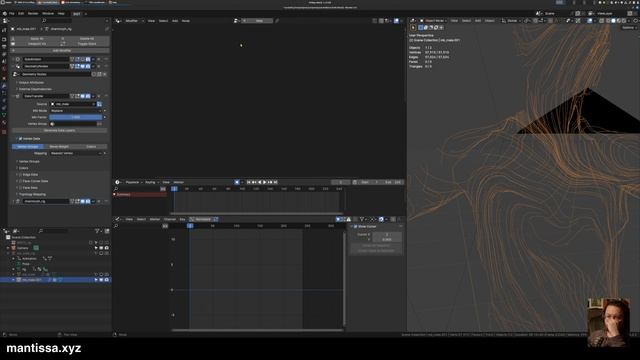
Task: Open the Object Data properties tab (green triangle)
Action: pos(4,115)
